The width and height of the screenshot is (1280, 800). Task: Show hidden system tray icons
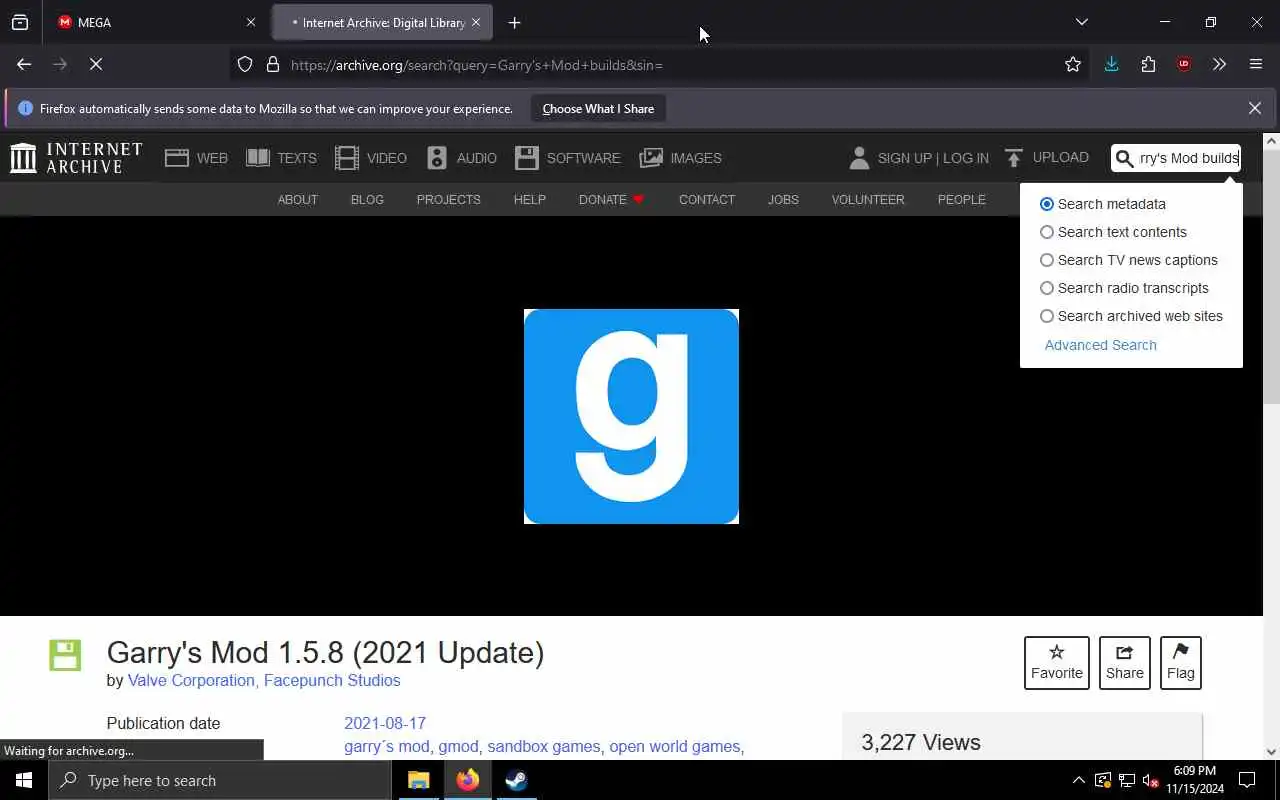coord(1078,780)
